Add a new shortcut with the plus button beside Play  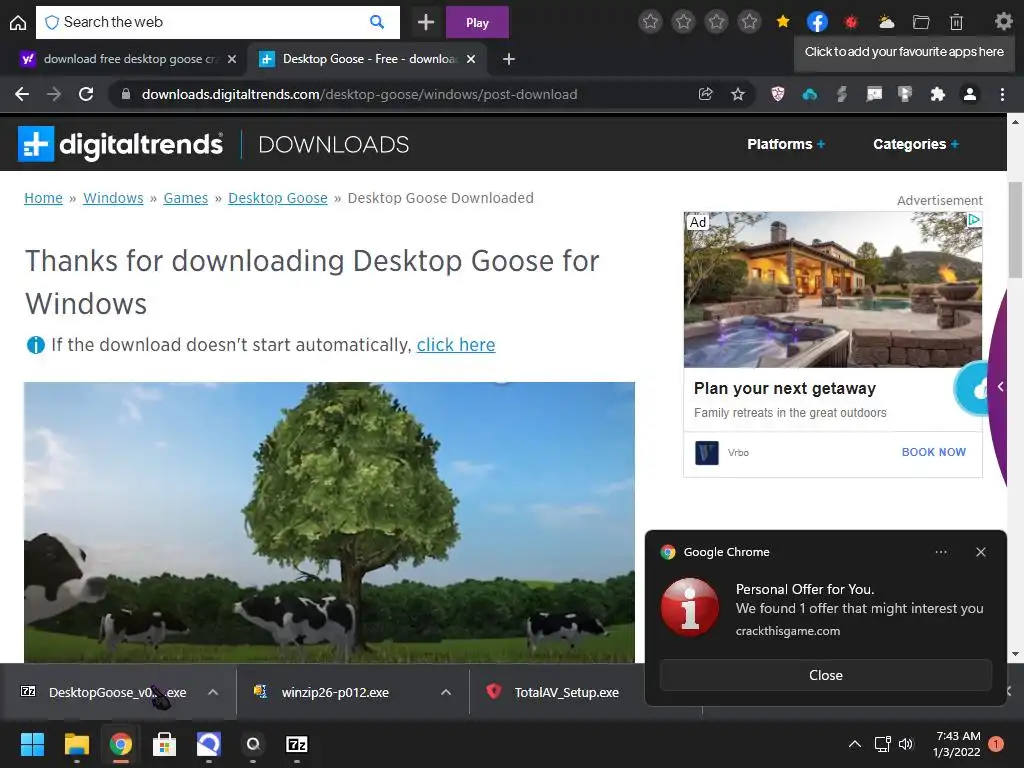pos(426,22)
